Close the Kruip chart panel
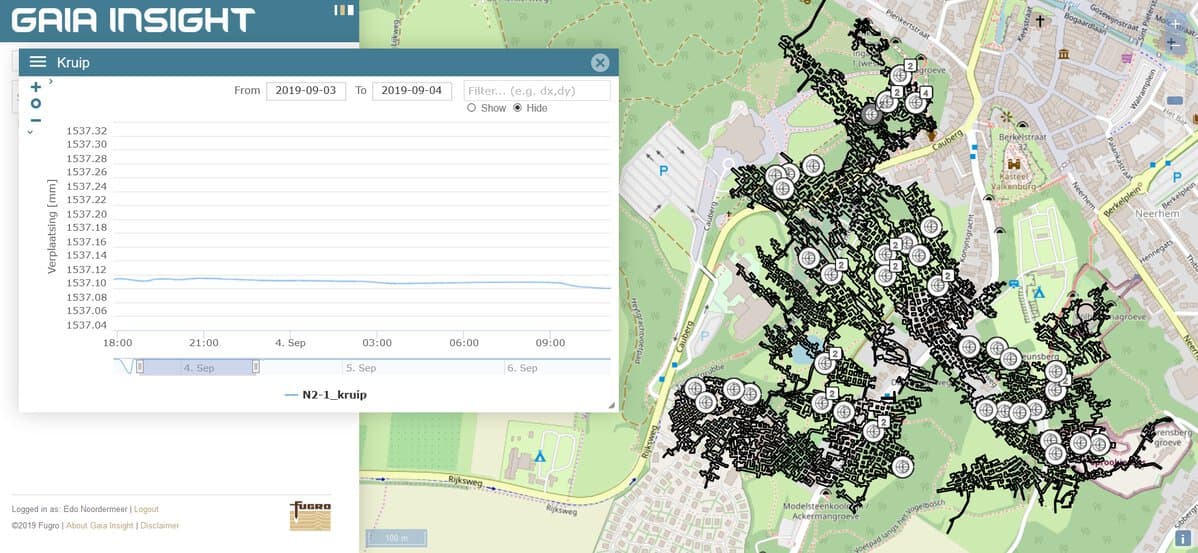This screenshot has width=1198, height=553. (600, 63)
